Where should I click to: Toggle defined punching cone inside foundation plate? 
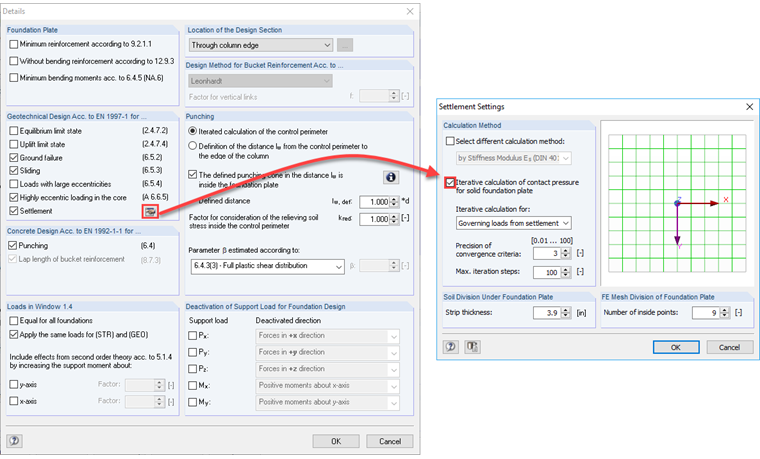pyautogui.click(x=192, y=174)
